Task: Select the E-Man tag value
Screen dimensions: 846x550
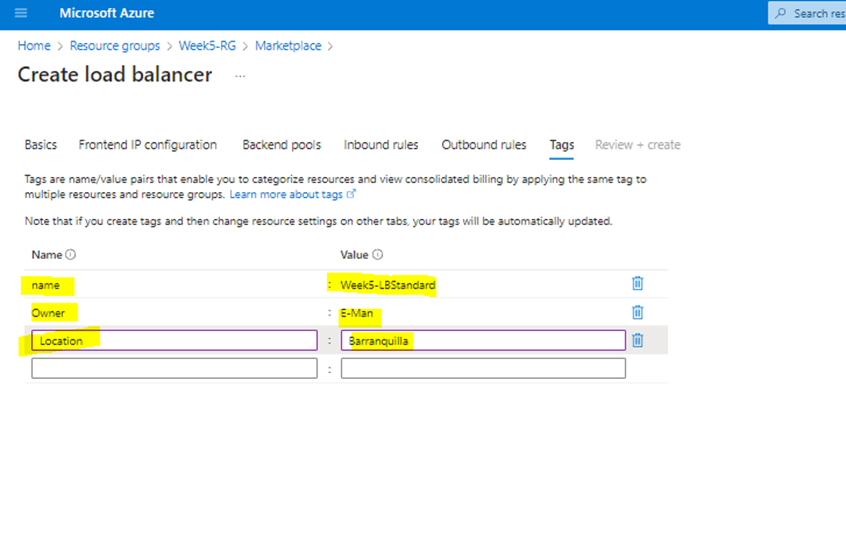Action: tap(357, 313)
